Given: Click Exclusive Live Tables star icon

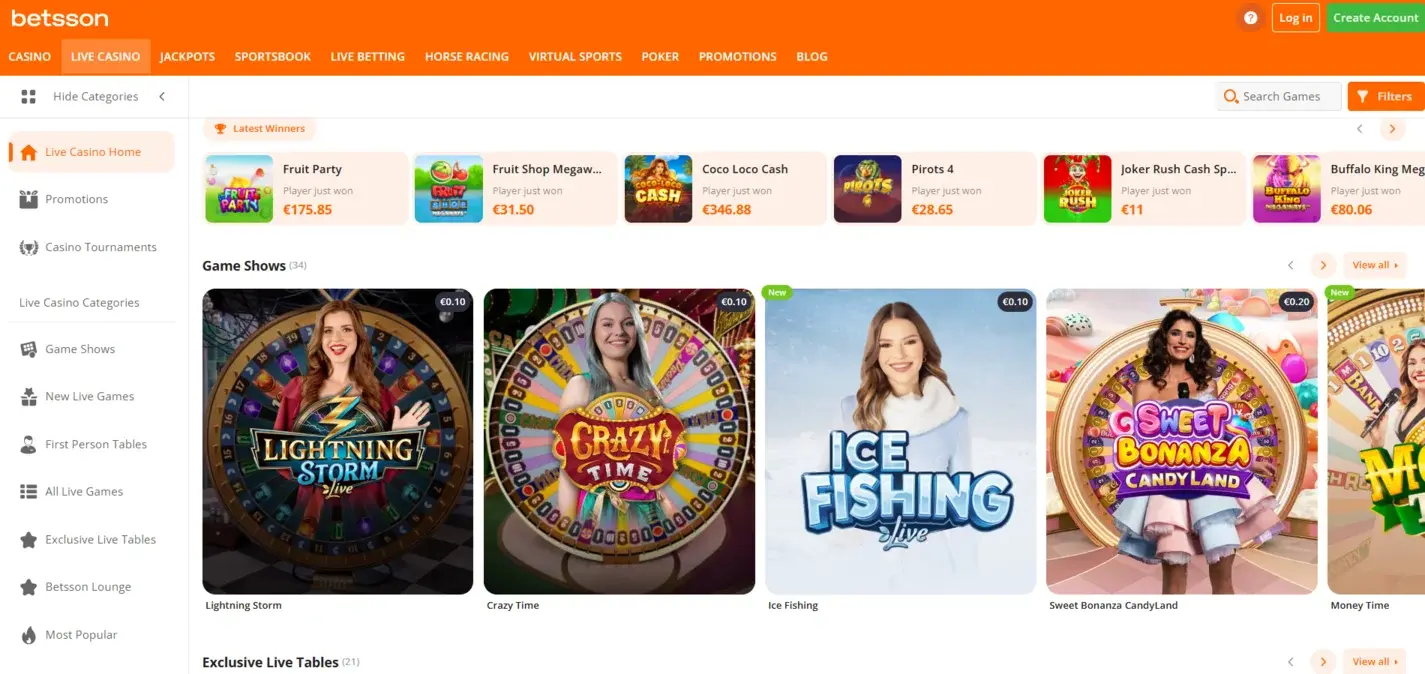Looking at the screenshot, I should [28, 540].
